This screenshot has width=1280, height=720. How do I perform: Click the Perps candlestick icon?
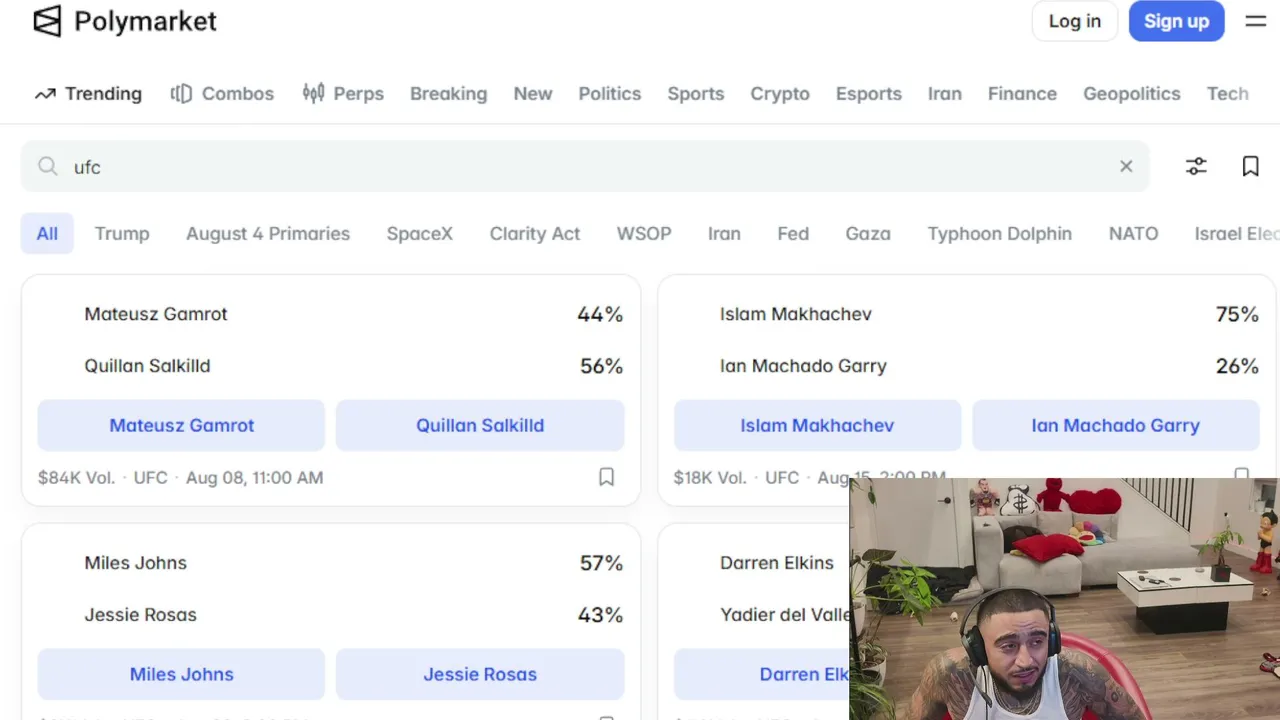(313, 94)
